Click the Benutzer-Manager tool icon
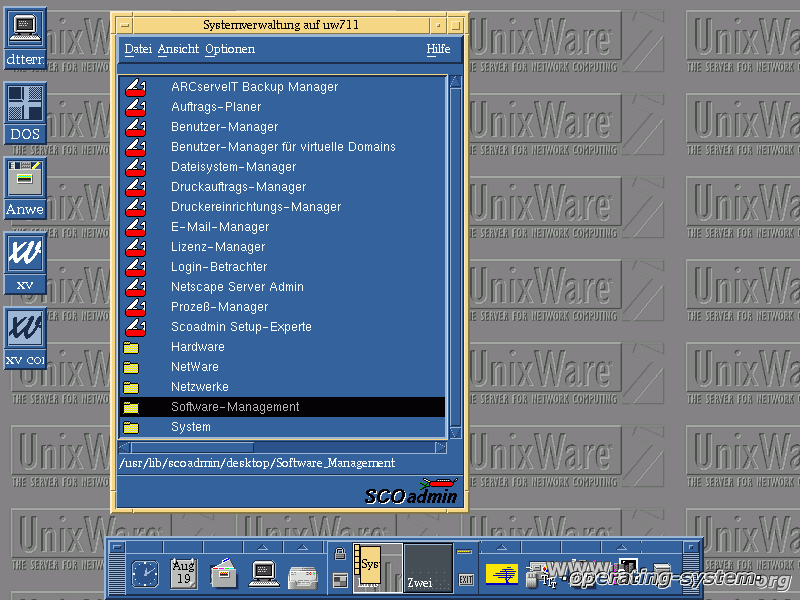The image size is (800, 600). coord(136,127)
